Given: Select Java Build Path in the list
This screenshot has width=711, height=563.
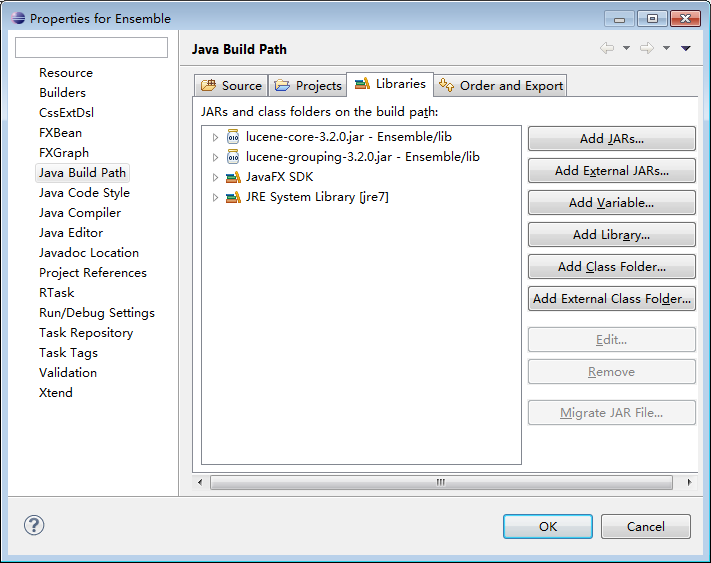Looking at the screenshot, I should (x=82, y=173).
